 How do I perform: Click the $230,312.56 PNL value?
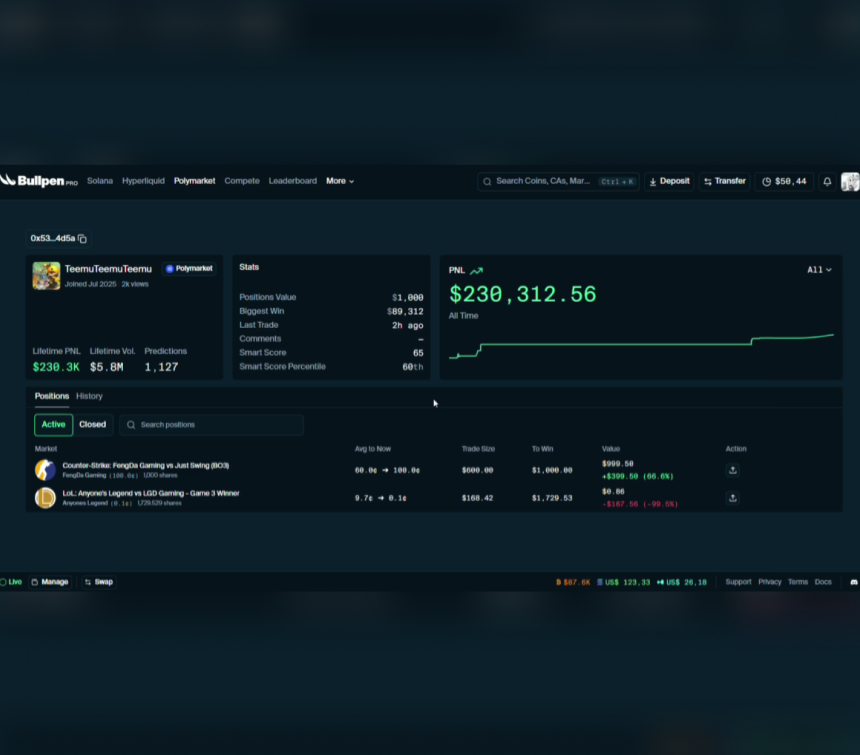click(523, 294)
